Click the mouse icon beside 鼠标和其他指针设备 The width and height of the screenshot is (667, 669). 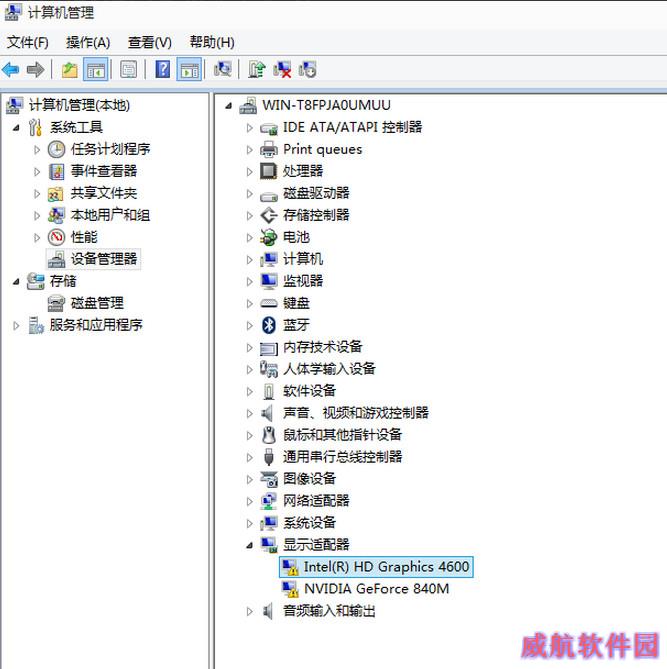(x=268, y=435)
